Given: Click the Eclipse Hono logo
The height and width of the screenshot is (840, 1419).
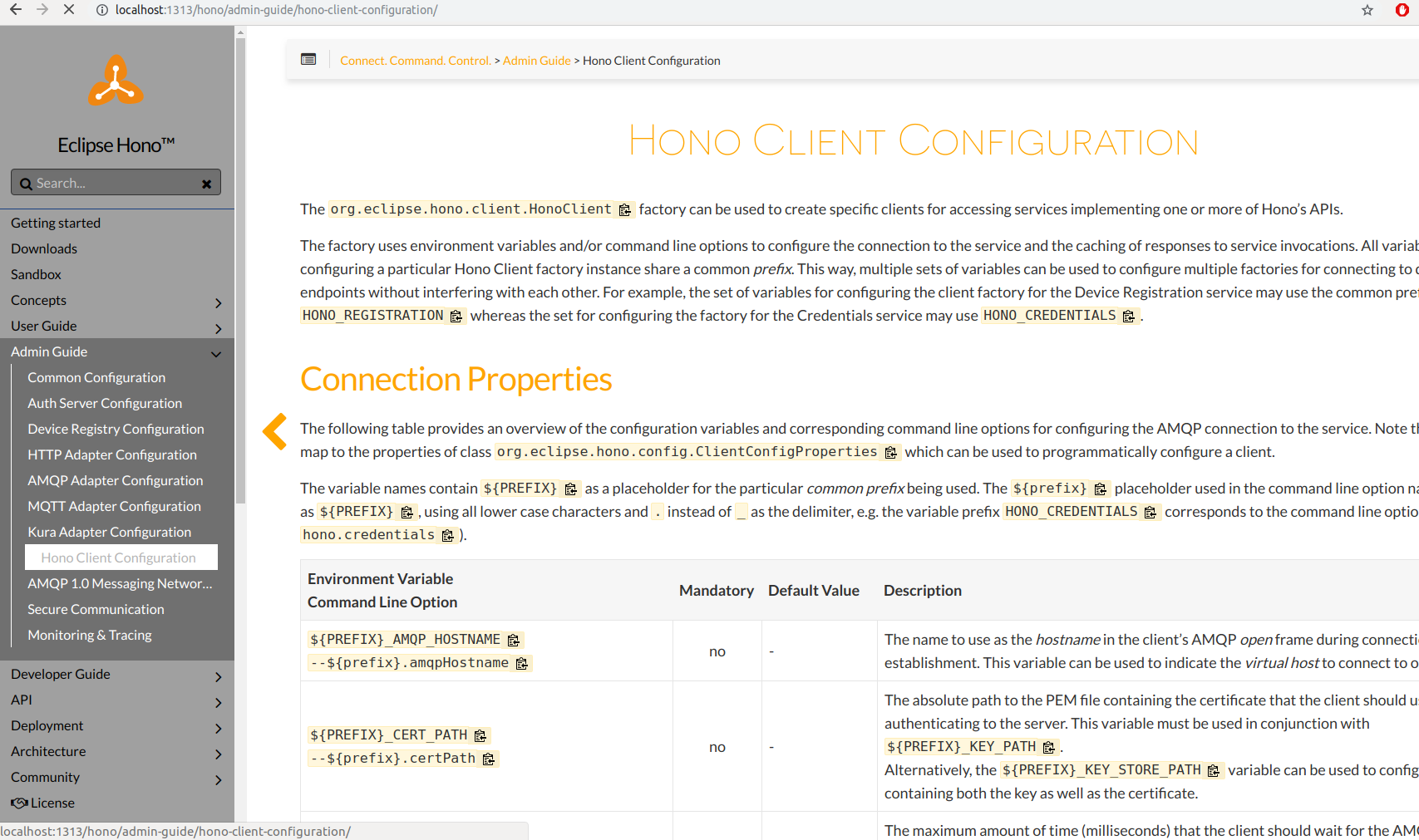Looking at the screenshot, I should [115, 81].
